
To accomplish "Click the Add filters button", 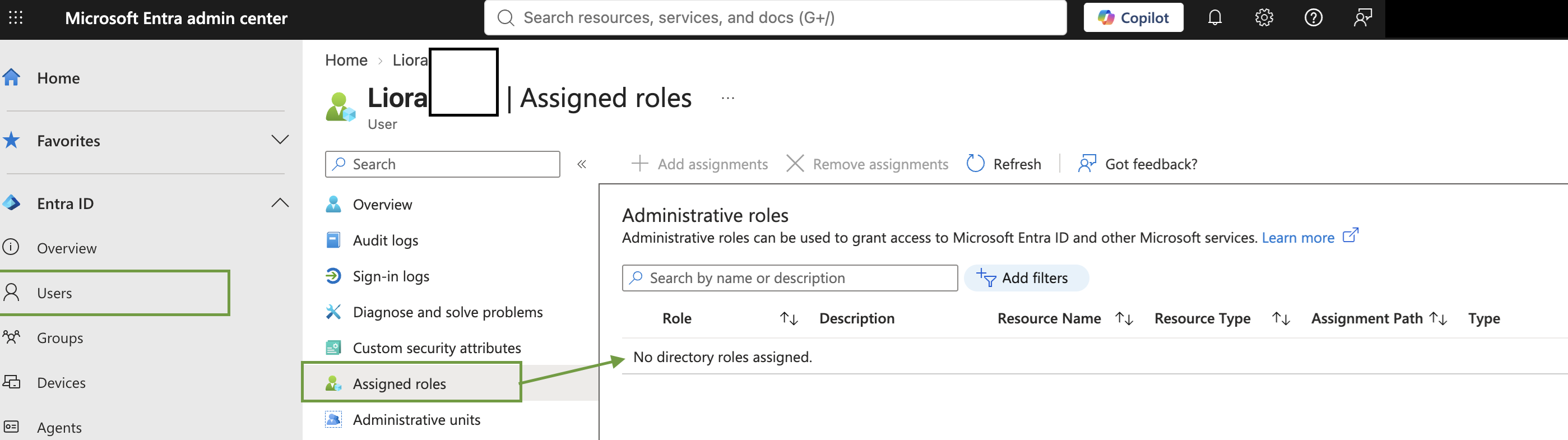I will coord(1026,278).
